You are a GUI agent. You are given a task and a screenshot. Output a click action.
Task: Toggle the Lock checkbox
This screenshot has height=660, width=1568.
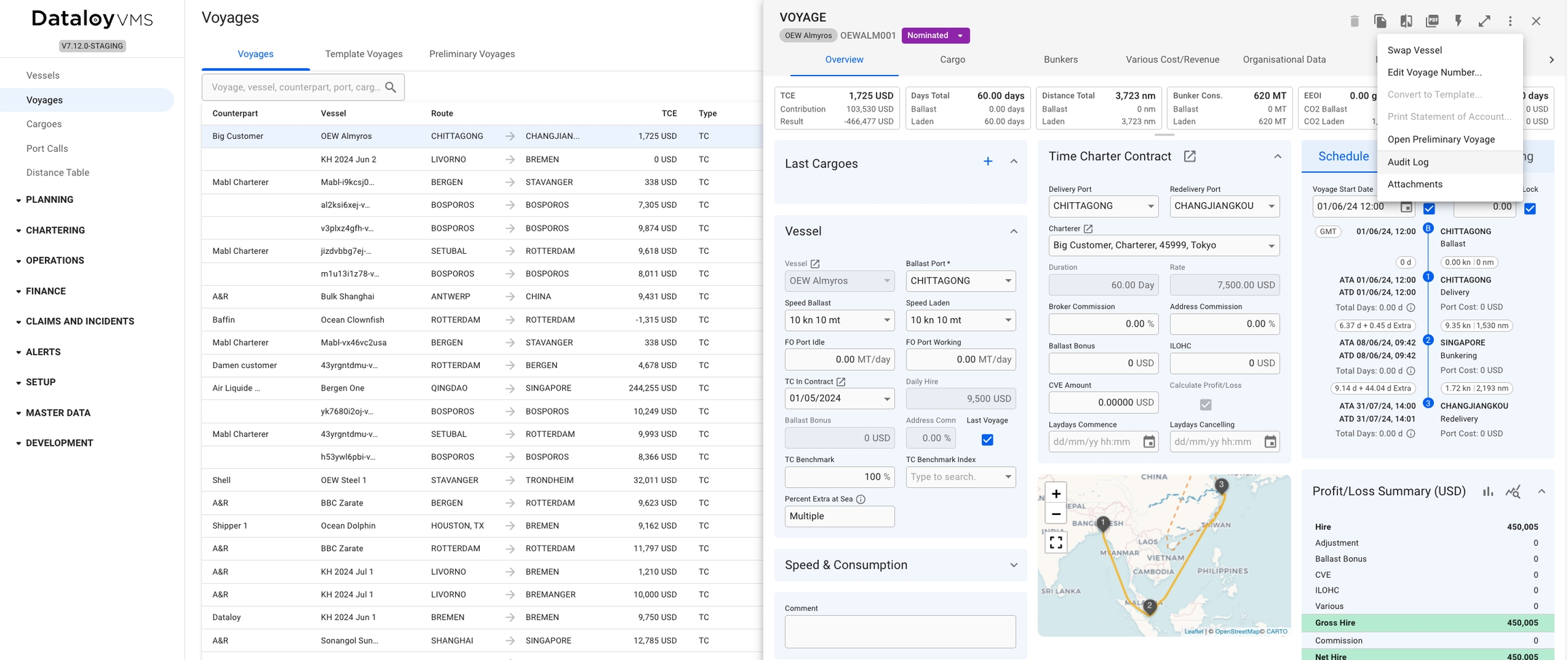1530,208
